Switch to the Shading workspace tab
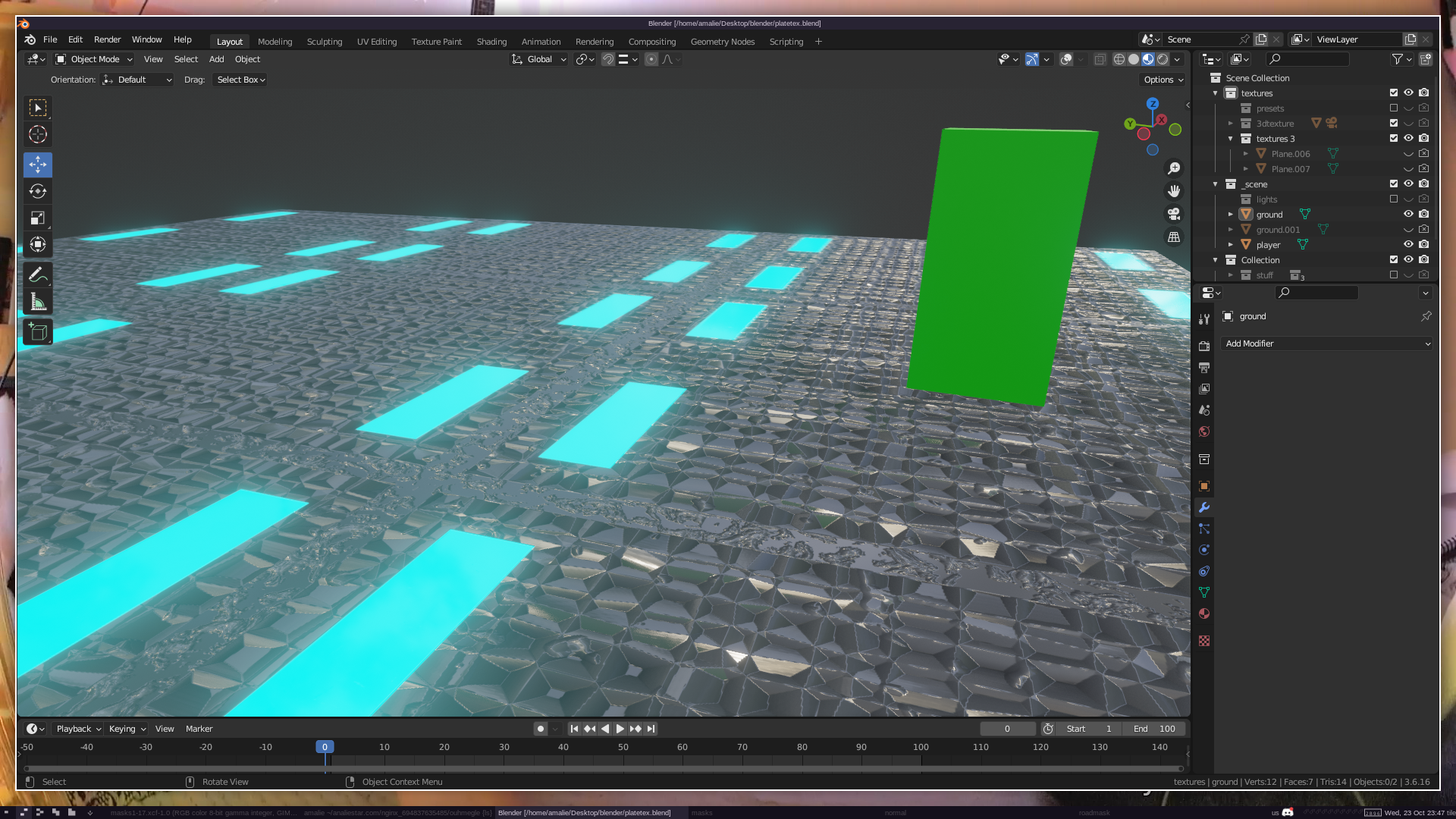 (491, 42)
